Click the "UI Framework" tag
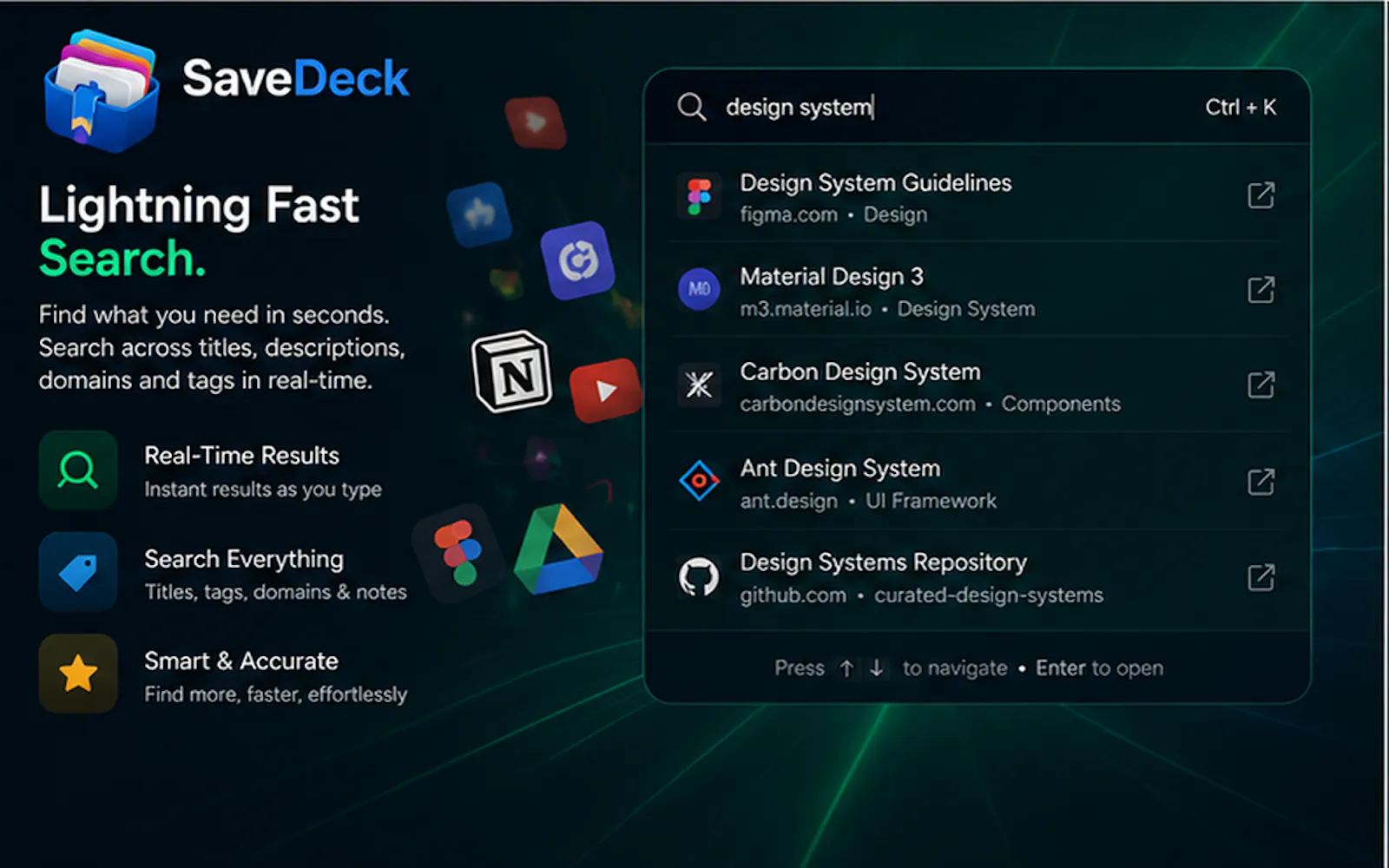 [931, 501]
